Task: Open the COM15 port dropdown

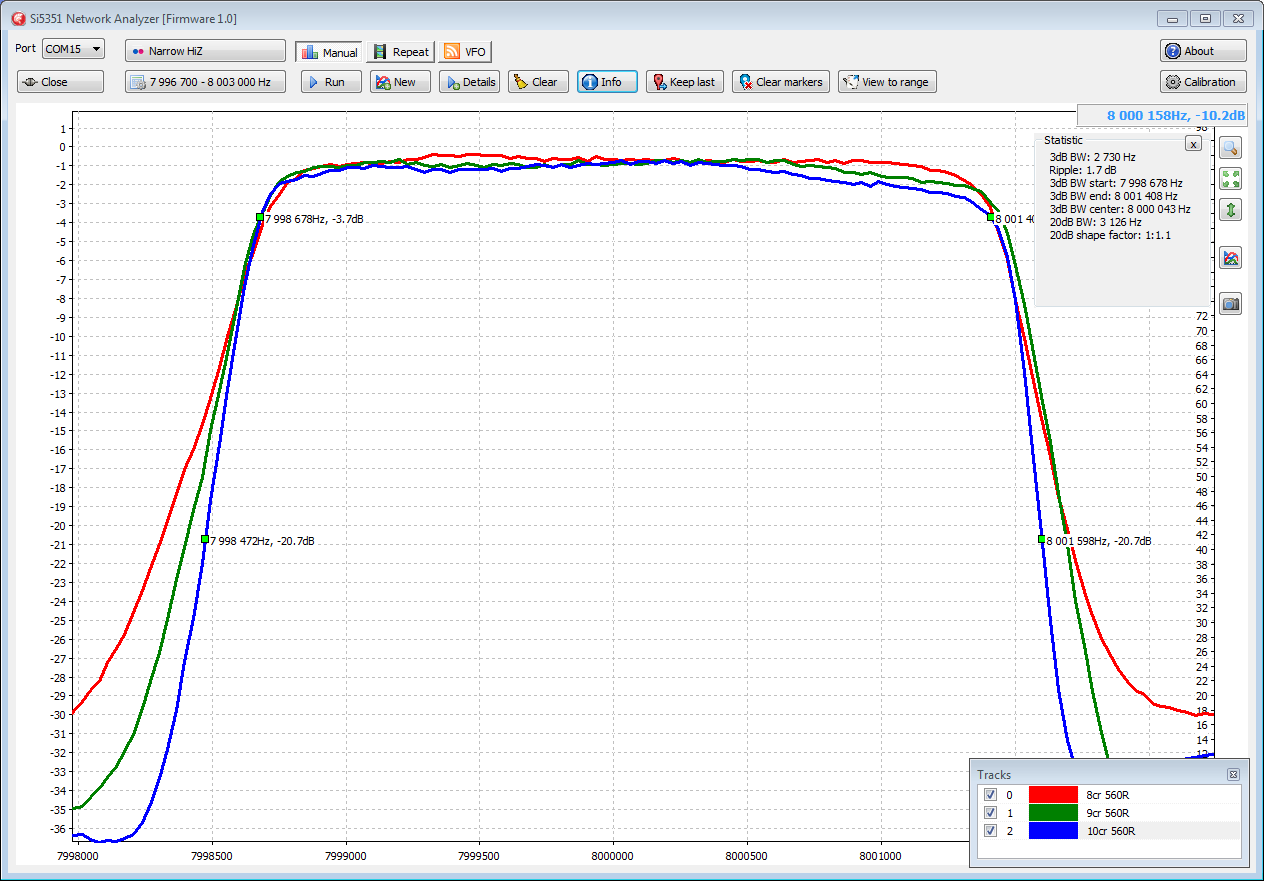Action: pos(73,49)
